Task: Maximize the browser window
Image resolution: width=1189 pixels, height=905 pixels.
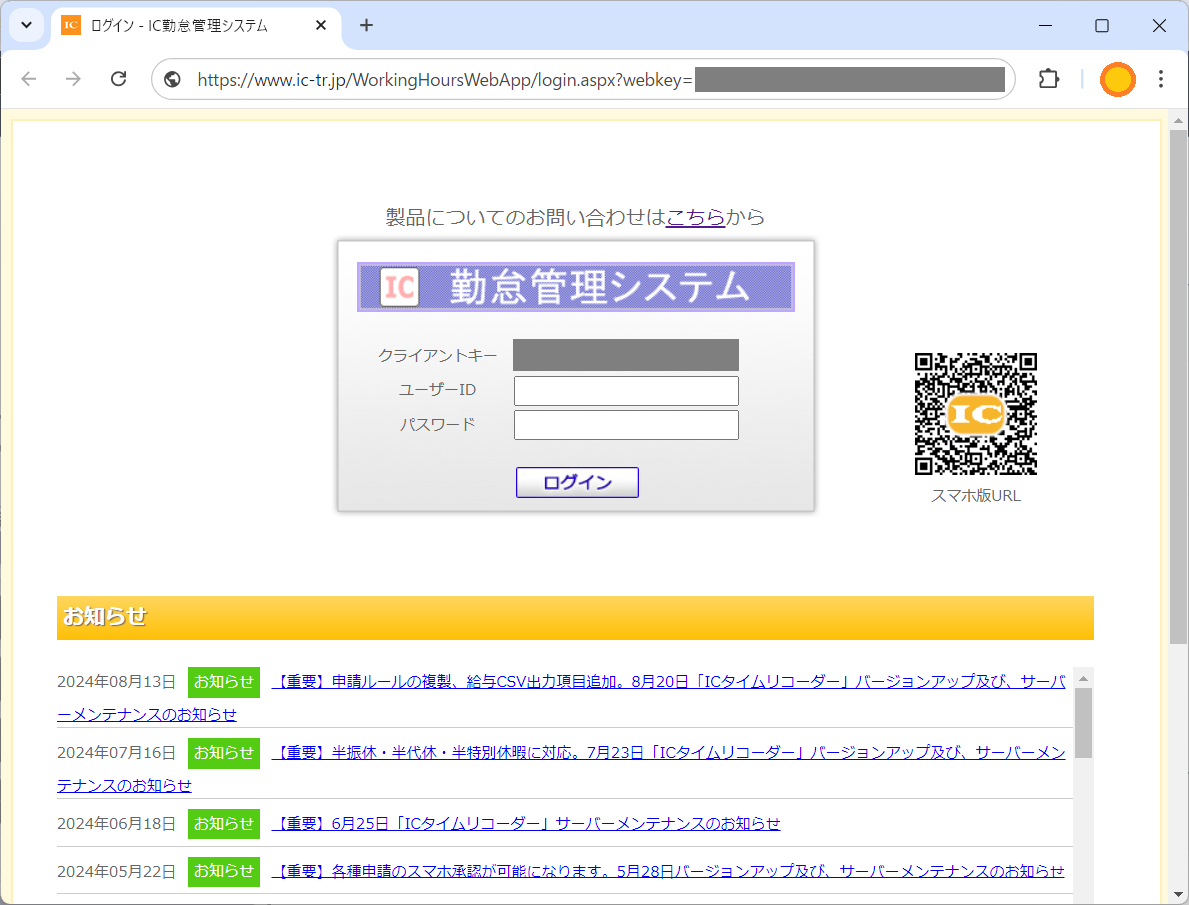Action: tap(1102, 25)
